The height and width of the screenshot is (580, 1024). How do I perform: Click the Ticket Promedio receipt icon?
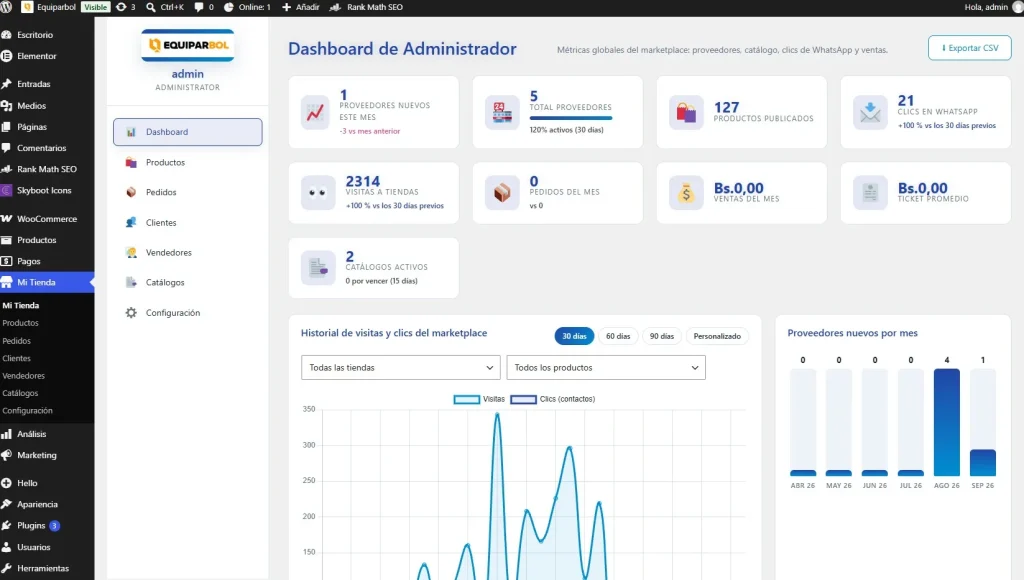click(871, 193)
